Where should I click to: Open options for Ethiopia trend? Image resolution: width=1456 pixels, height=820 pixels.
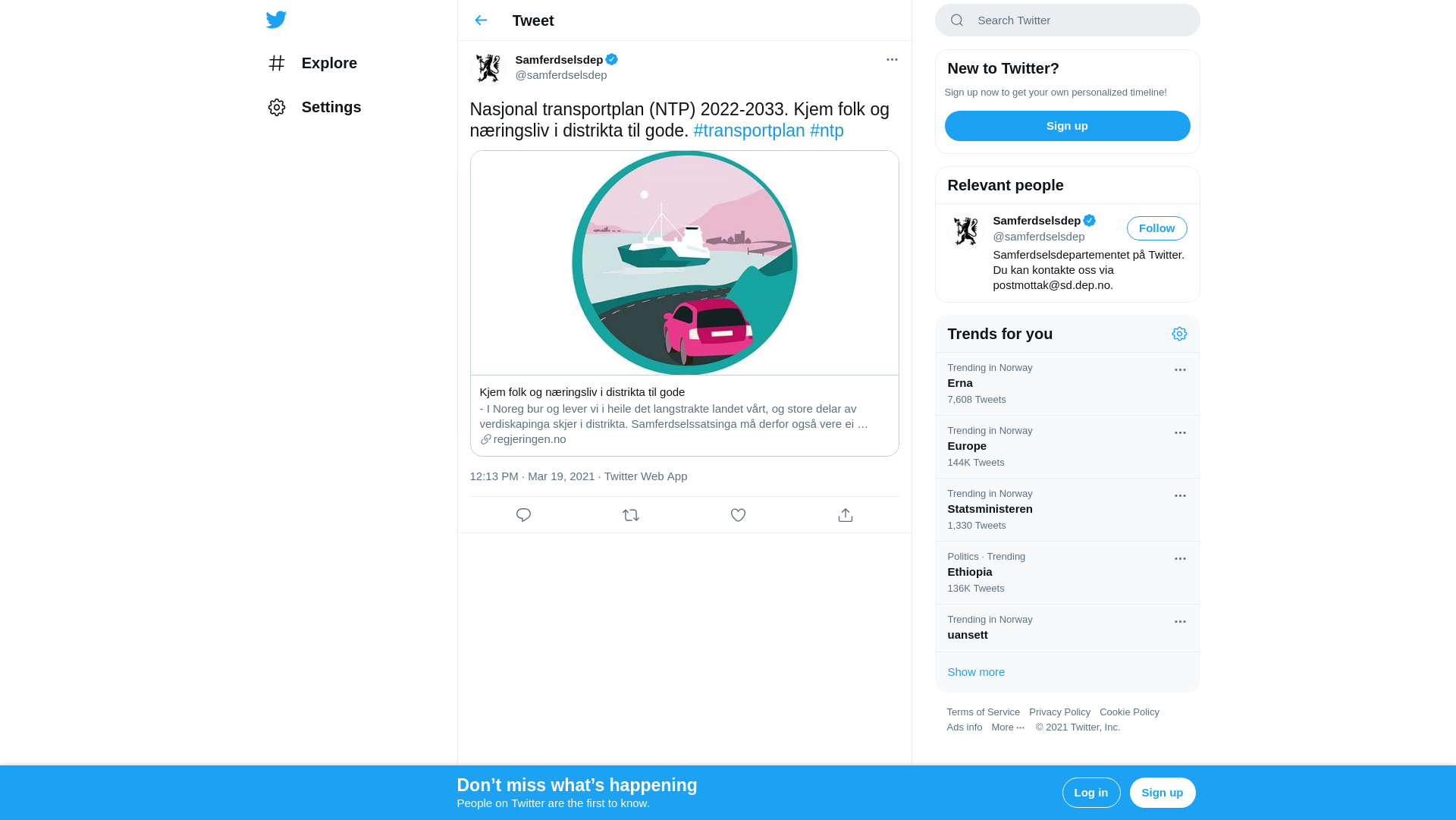[1180, 559]
